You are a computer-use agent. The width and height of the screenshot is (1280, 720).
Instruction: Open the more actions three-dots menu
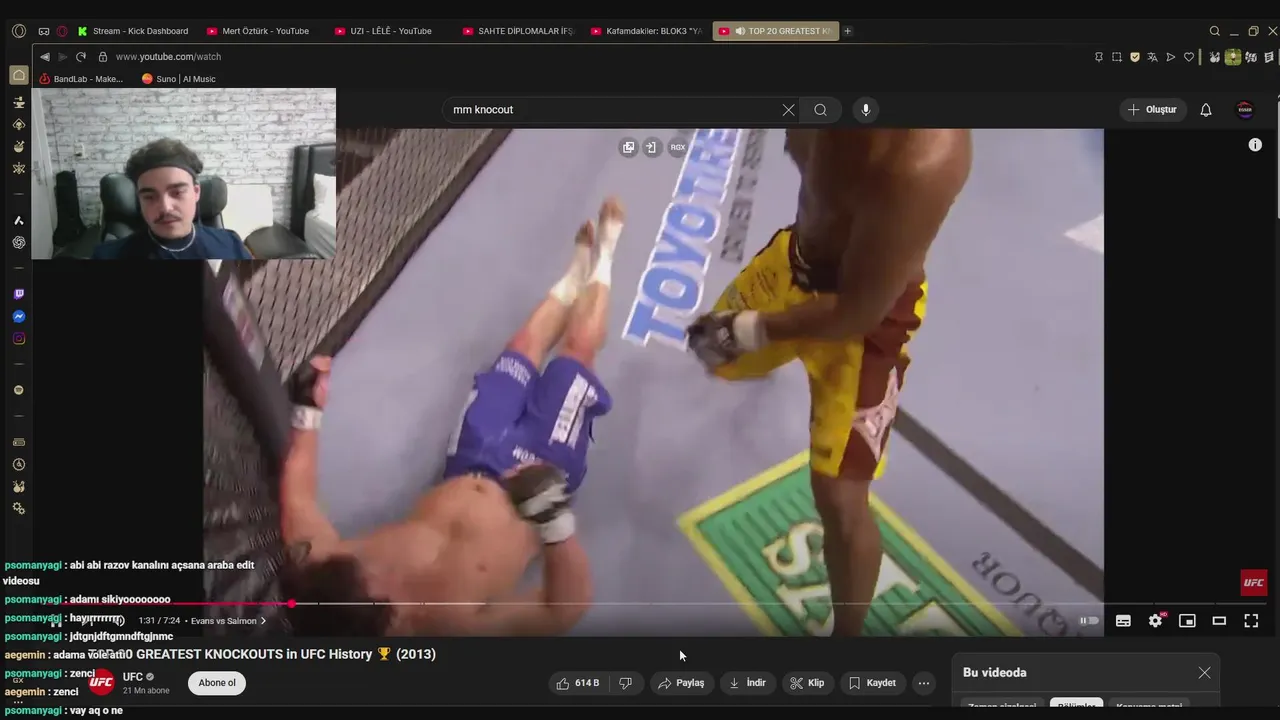[x=924, y=683]
